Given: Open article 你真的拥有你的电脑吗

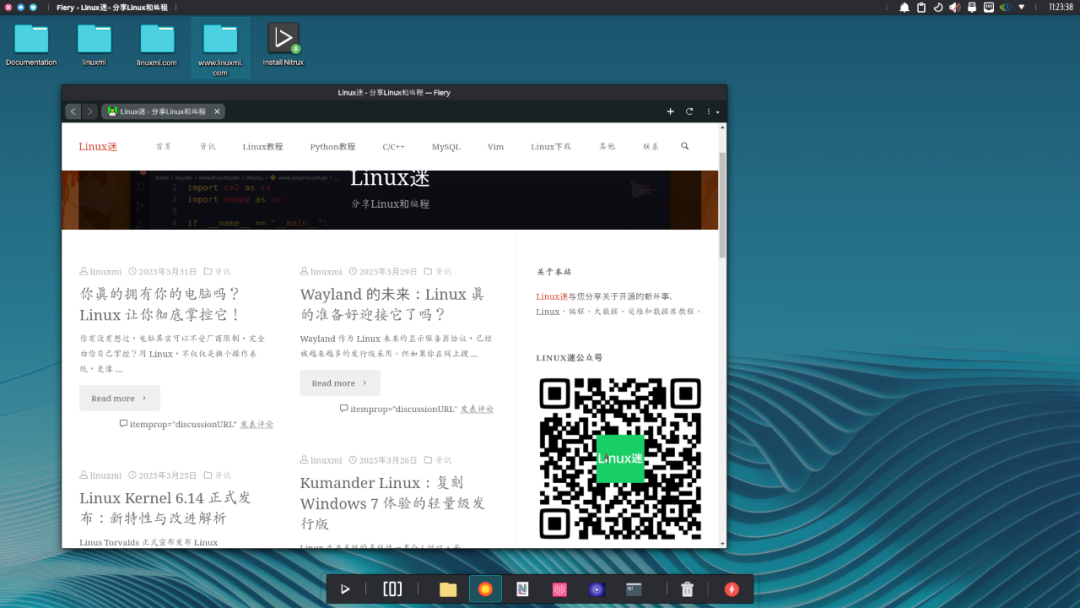Looking at the screenshot, I should coord(160,304).
